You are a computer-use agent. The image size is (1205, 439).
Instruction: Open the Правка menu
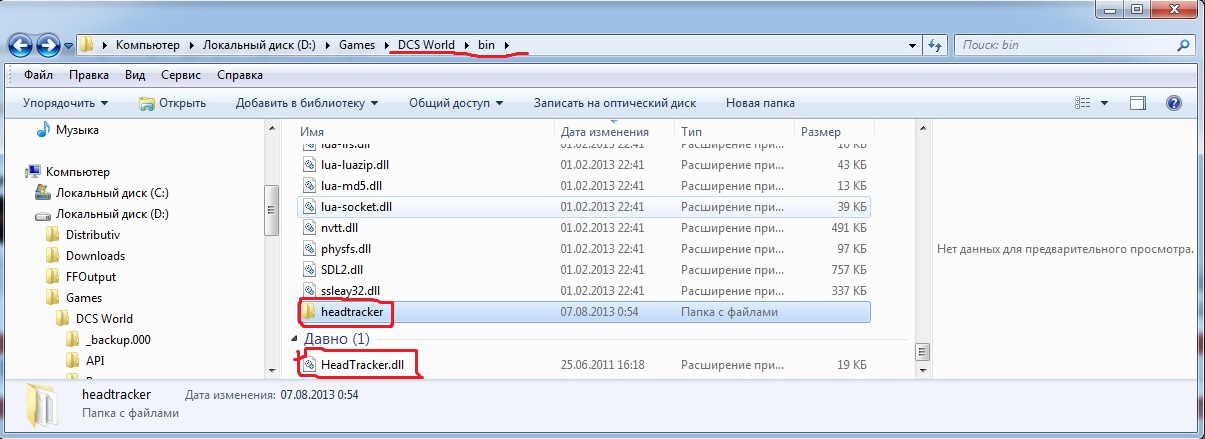click(89, 75)
